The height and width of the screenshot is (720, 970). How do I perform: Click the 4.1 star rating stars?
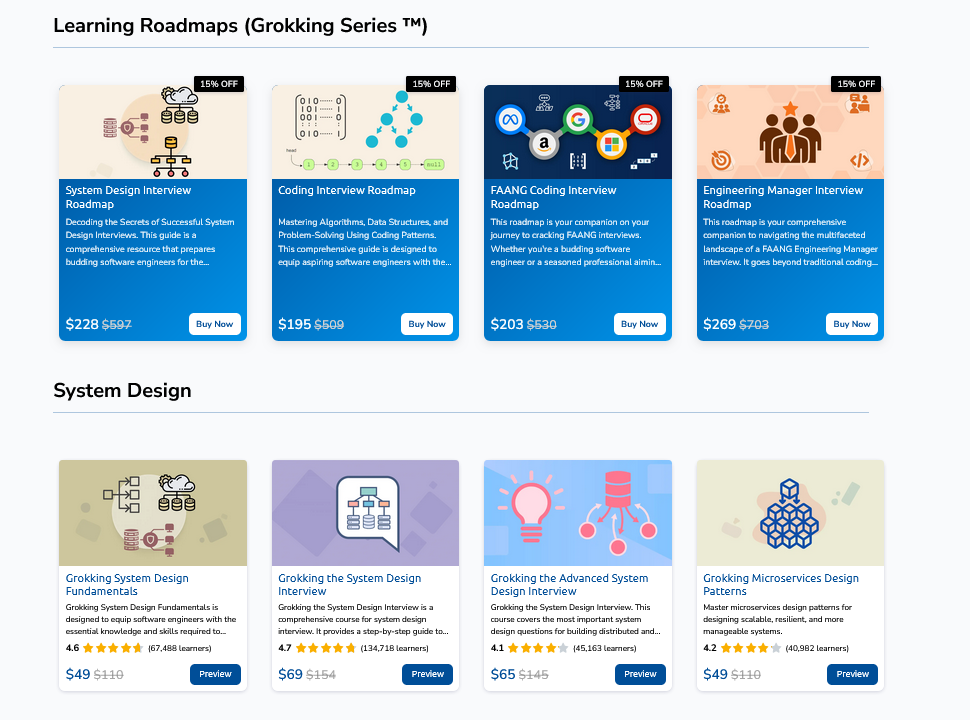[x=538, y=648]
